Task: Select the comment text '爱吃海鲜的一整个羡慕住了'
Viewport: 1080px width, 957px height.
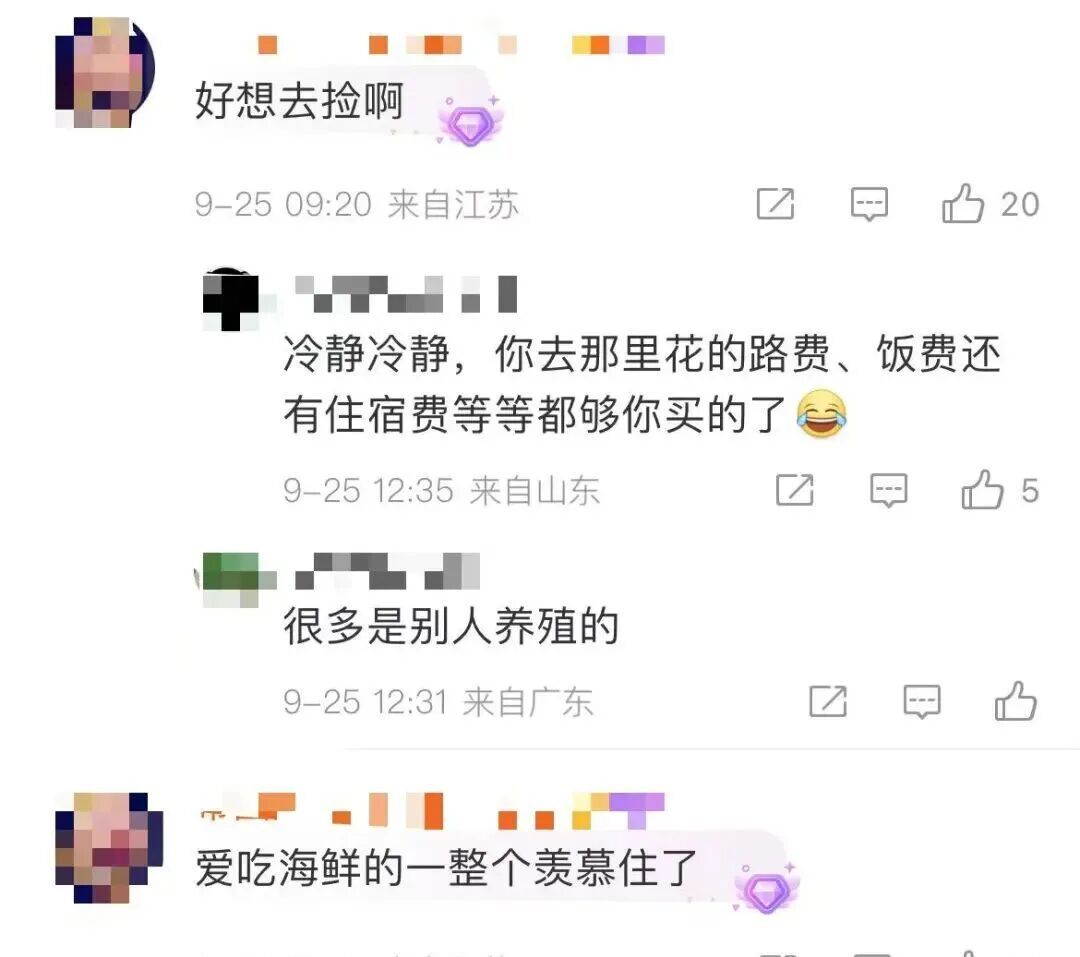Action: click(x=446, y=868)
